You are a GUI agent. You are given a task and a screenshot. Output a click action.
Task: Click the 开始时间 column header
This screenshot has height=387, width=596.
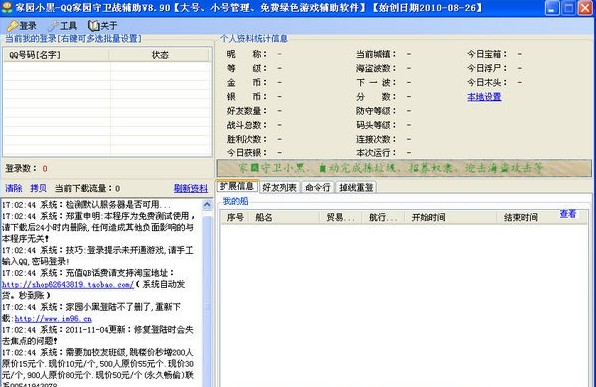(x=450, y=217)
